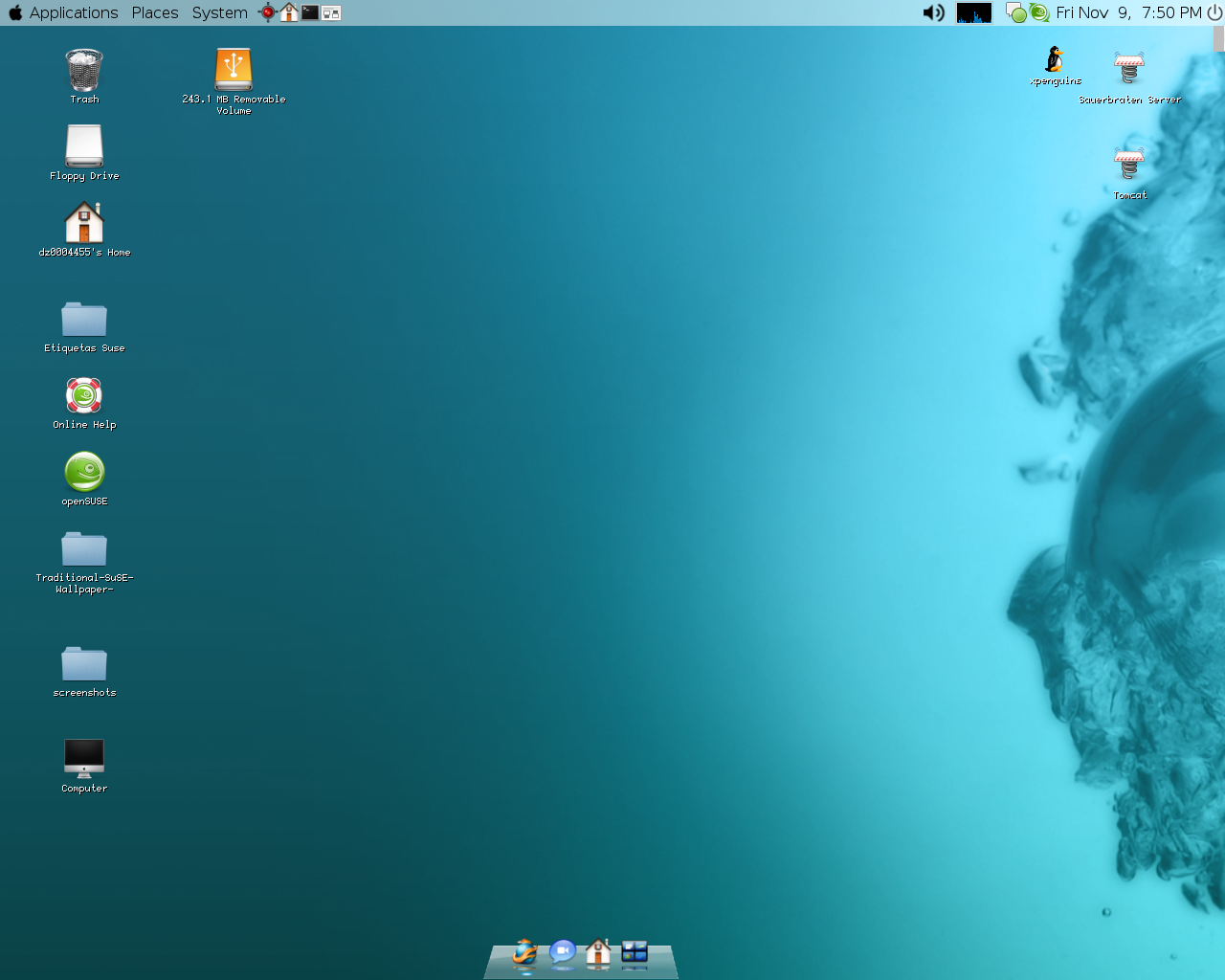Viewport: 1225px width, 980px height.
Task: Open the Places menu
Action: click(155, 12)
